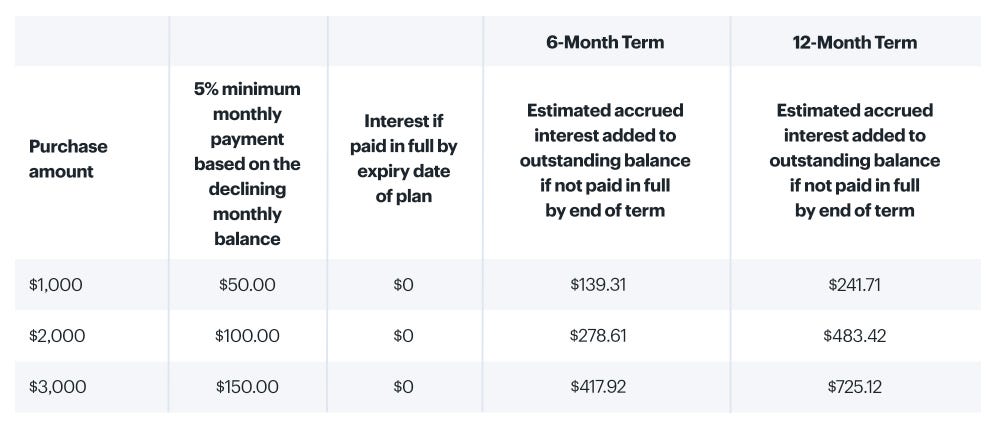Click the 6-Month Term column header
Screen dimensions: 997x431
point(605,42)
